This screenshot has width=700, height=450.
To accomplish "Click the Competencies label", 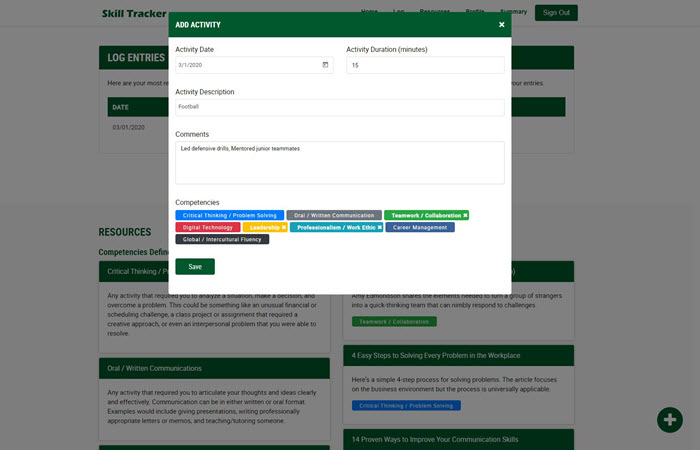I will (x=197, y=202).
